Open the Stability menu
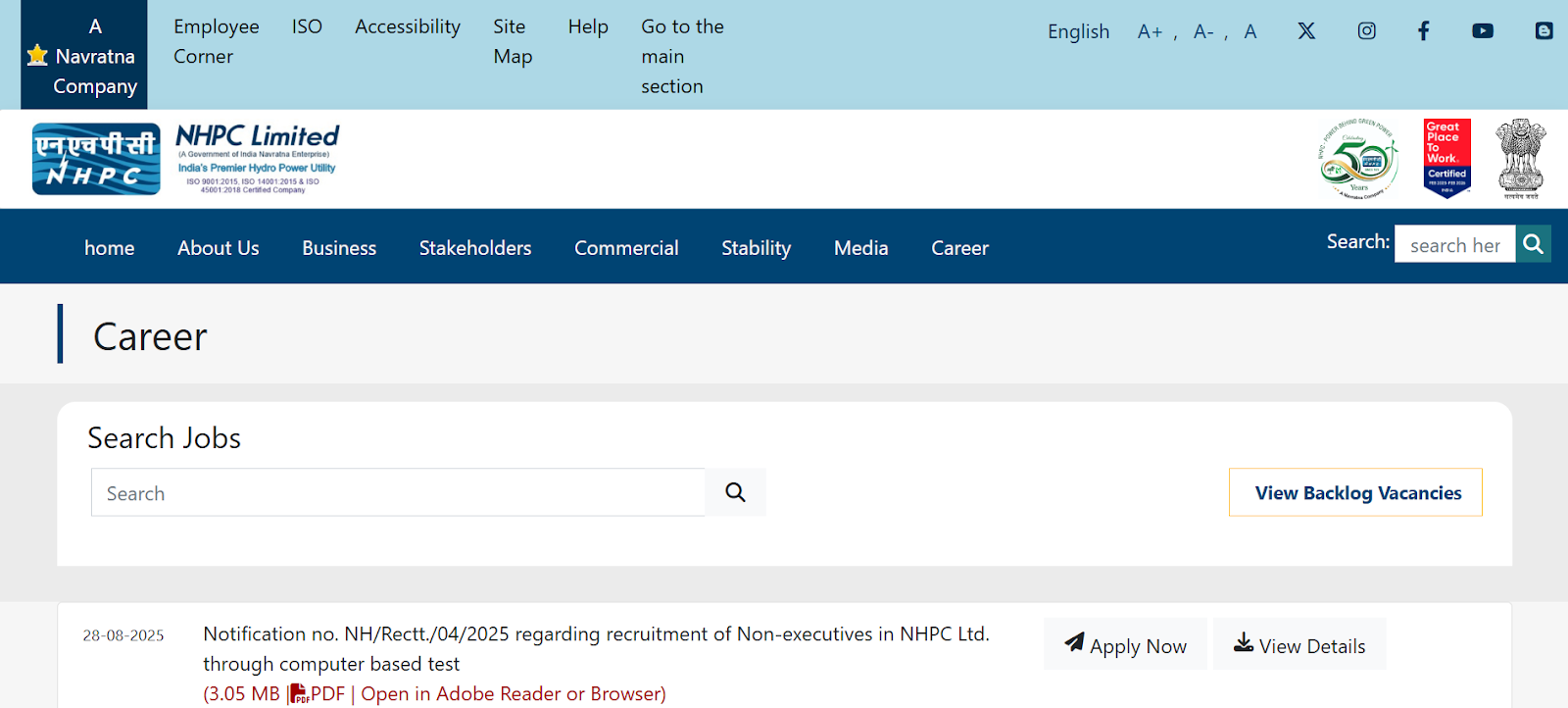The width and height of the screenshot is (1568, 708). point(757,248)
